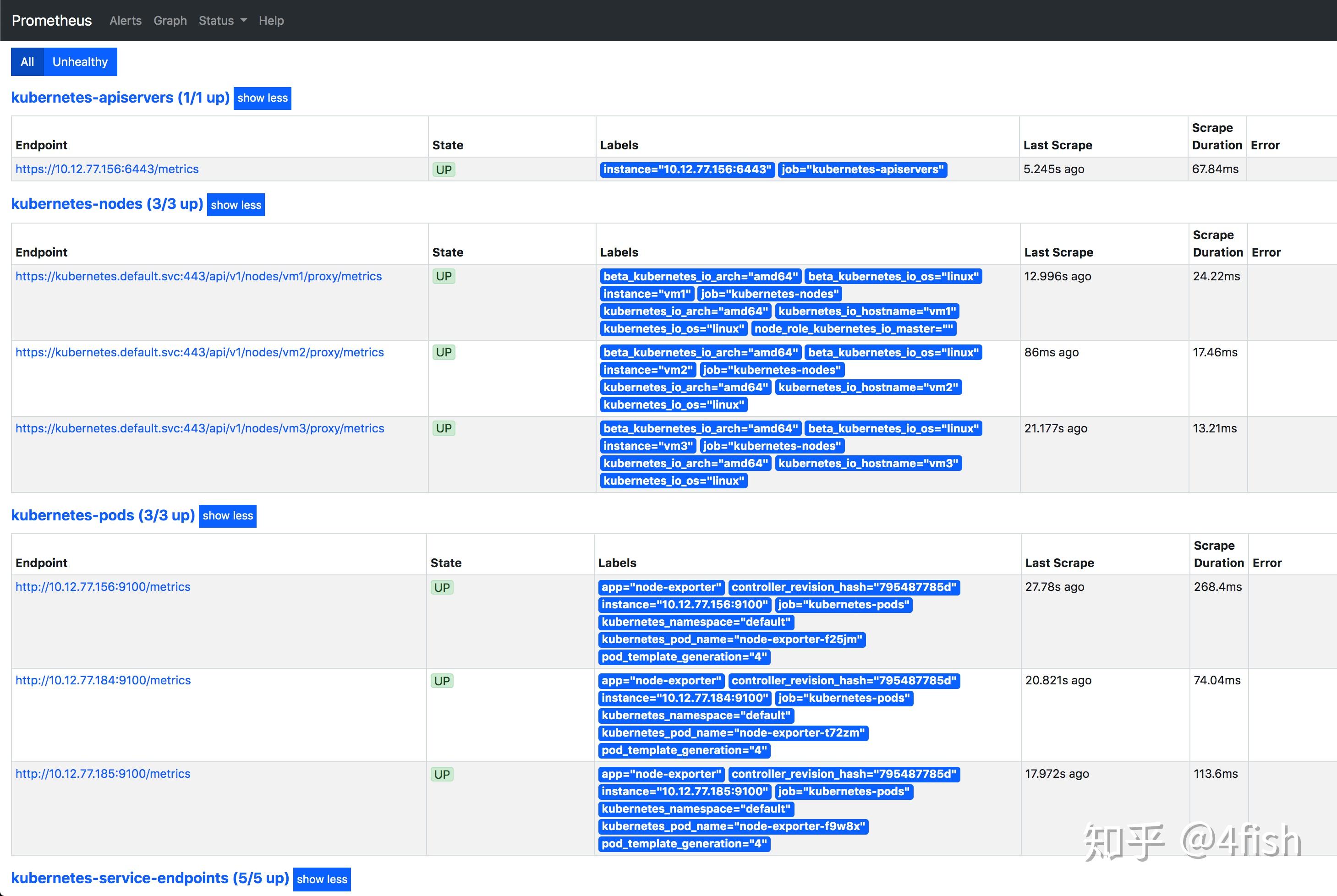
Task: Switch to Unhealthy targets filter
Action: coord(80,62)
